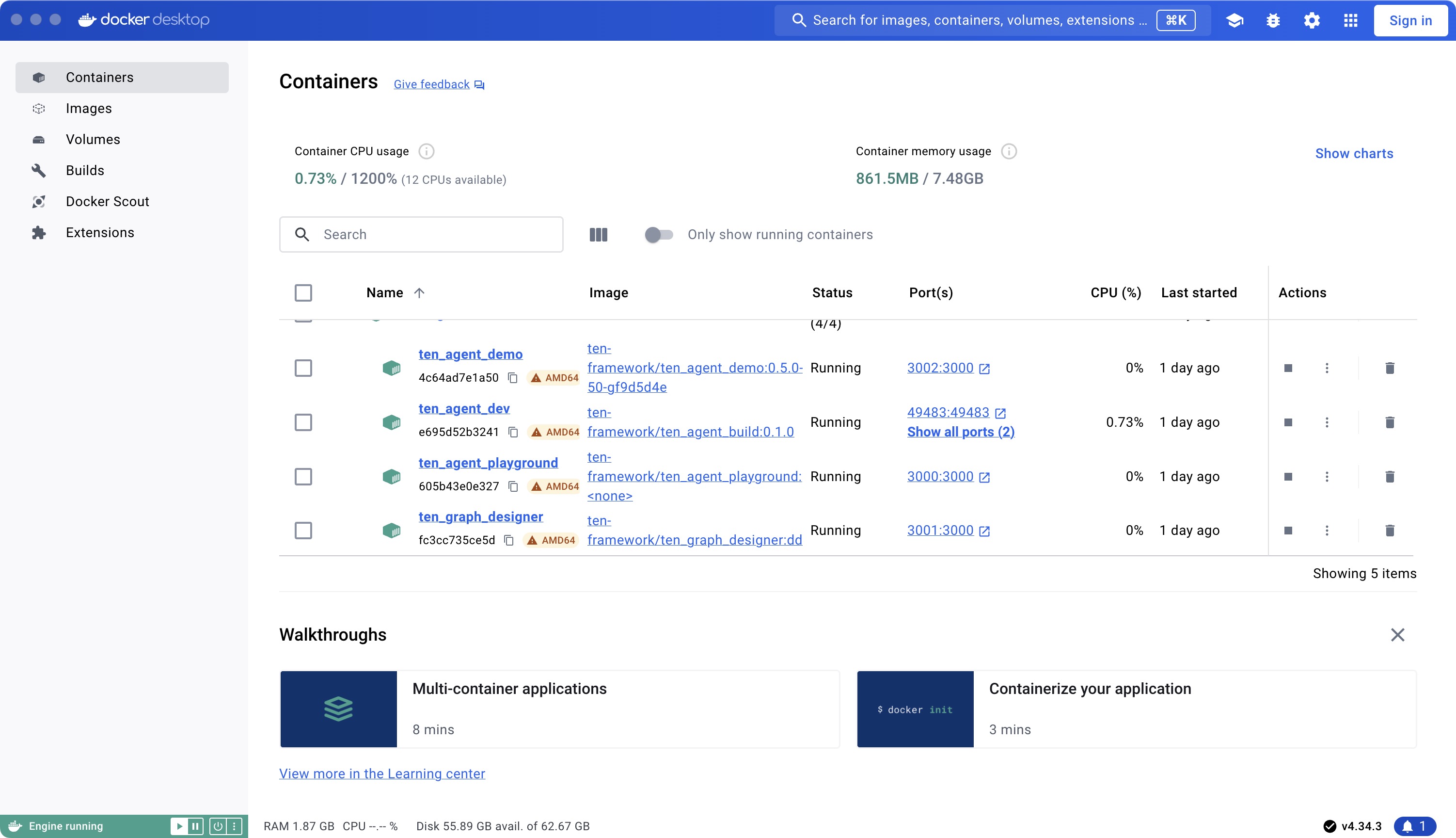Sort containers by the Name column

click(x=396, y=293)
